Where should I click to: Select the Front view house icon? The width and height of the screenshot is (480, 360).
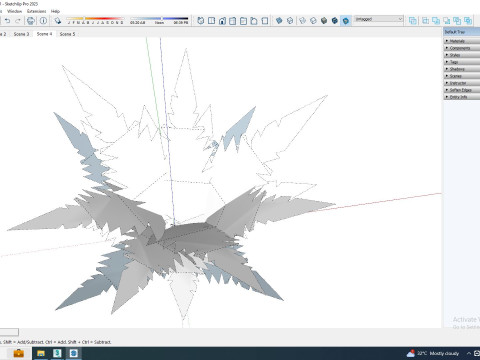[222, 21]
